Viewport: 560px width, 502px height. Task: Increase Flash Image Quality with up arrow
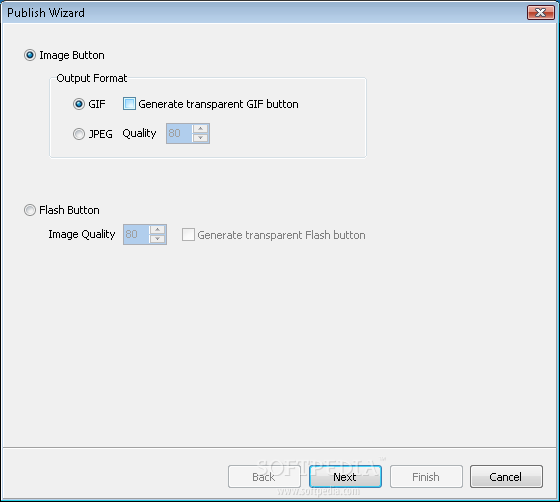(158, 230)
